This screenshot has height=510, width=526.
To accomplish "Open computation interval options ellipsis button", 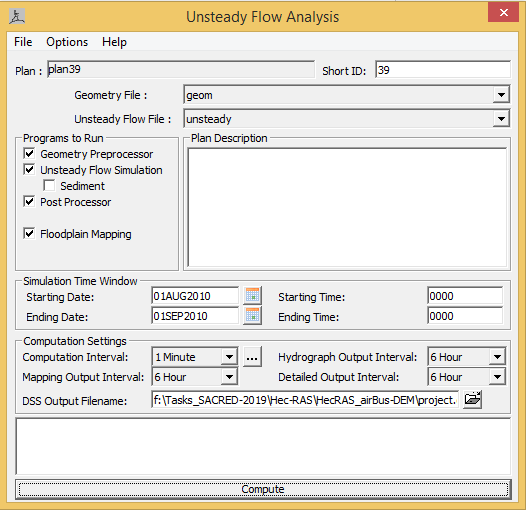I will (252, 357).
